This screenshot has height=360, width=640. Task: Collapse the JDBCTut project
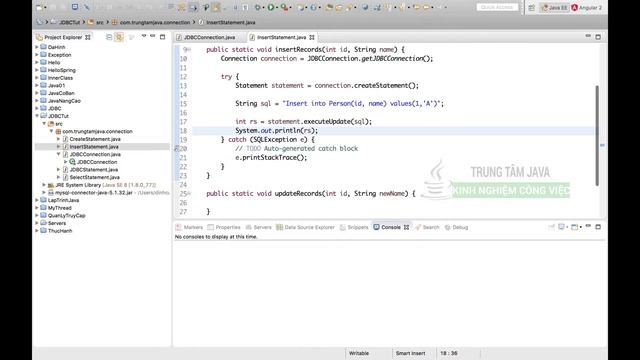pos(37,116)
